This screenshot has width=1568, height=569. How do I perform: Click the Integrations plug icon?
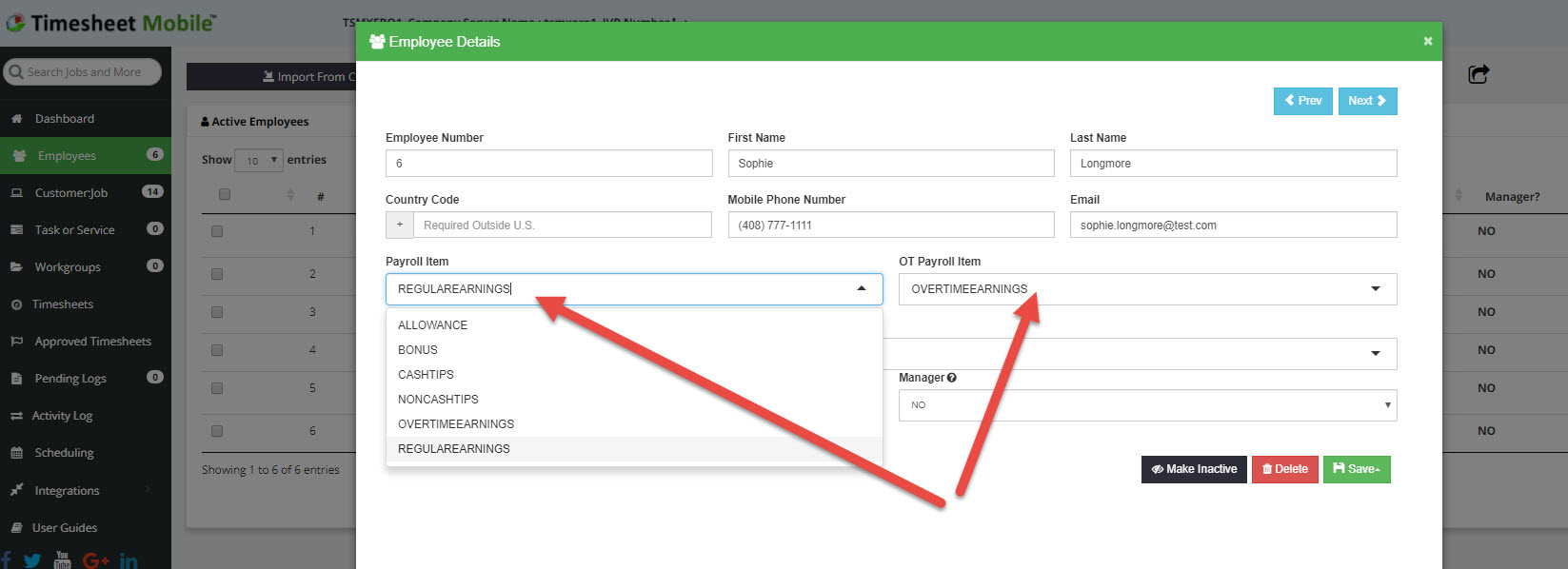click(16, 491)
